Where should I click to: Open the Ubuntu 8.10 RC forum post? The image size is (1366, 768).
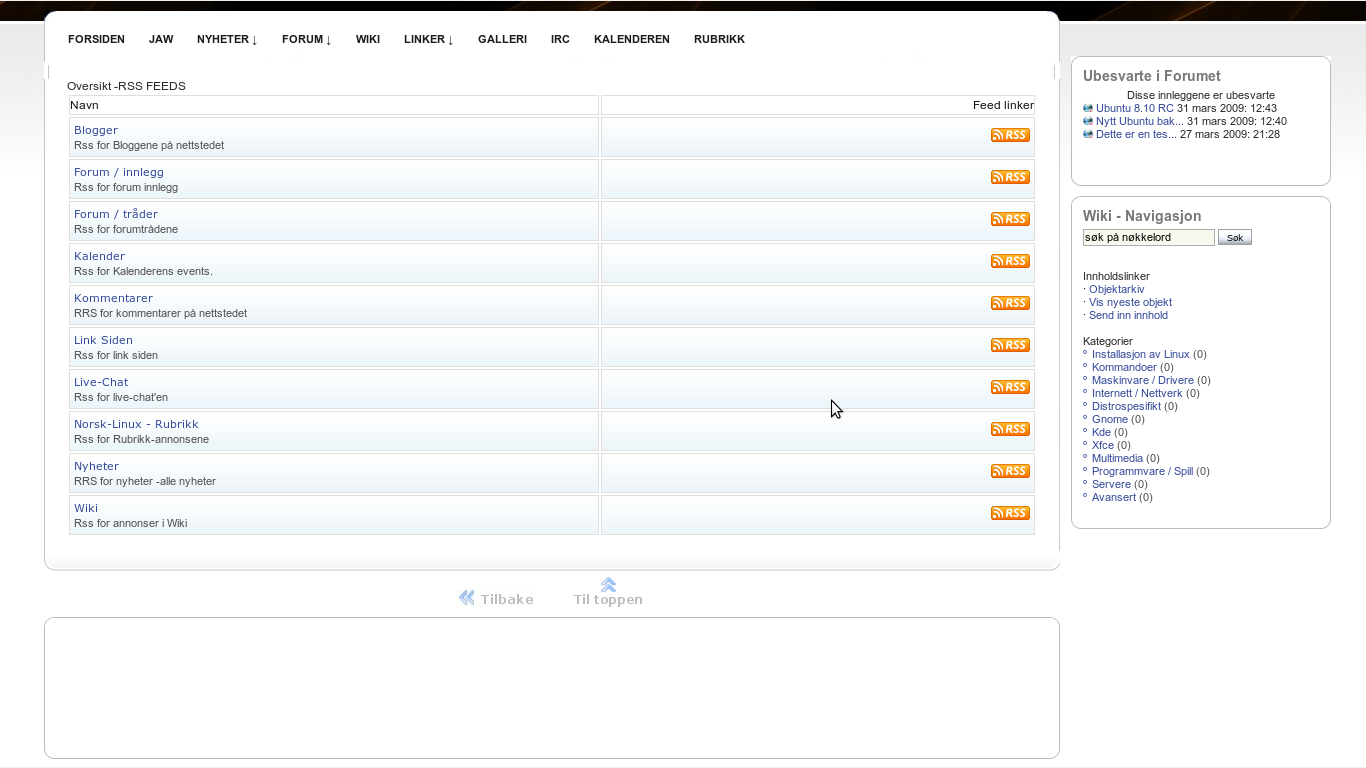point(1135,108)
